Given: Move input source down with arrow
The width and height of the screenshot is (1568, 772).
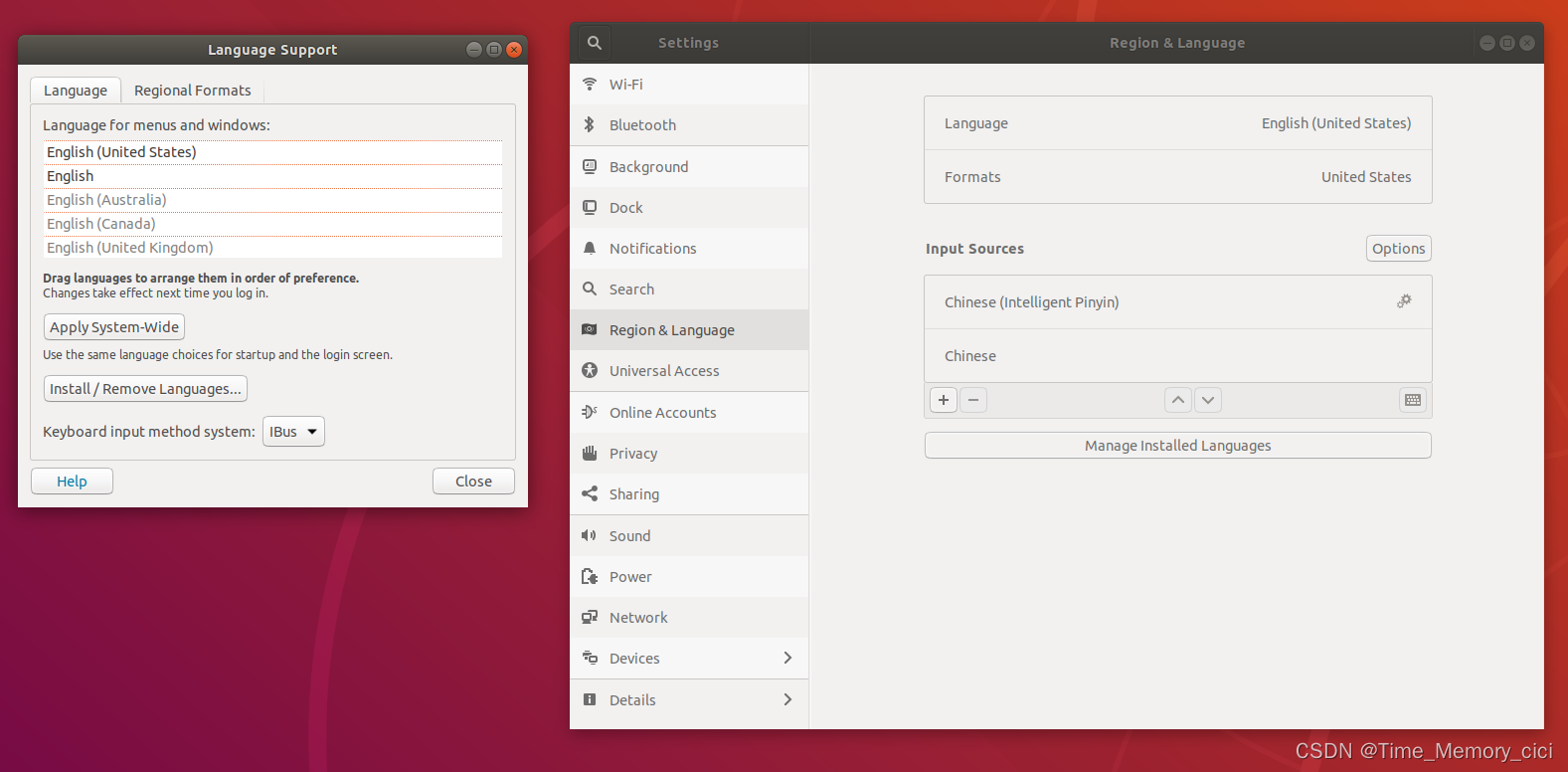Looking at the screenshot, I should click(x=1208, y=400).
